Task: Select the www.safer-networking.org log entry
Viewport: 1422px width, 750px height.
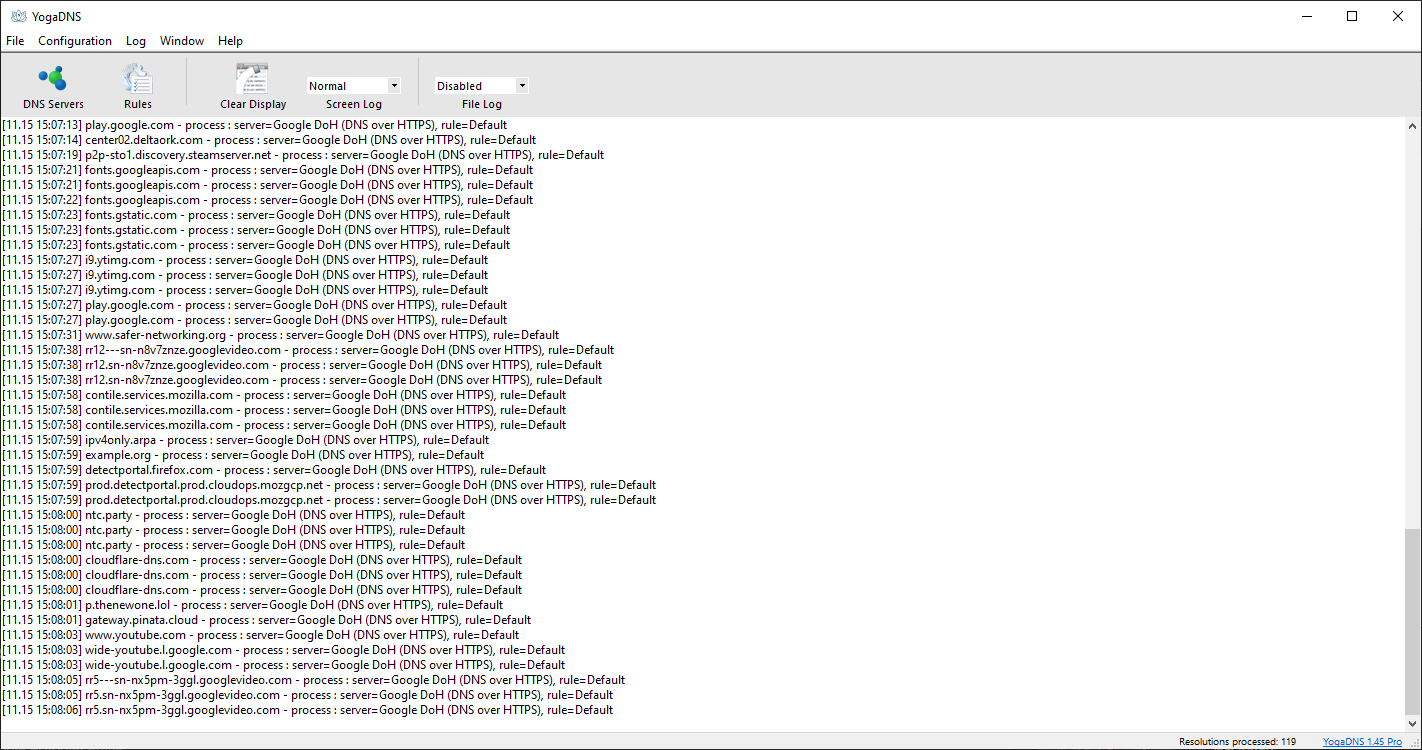Action: [x=280, y=335]
